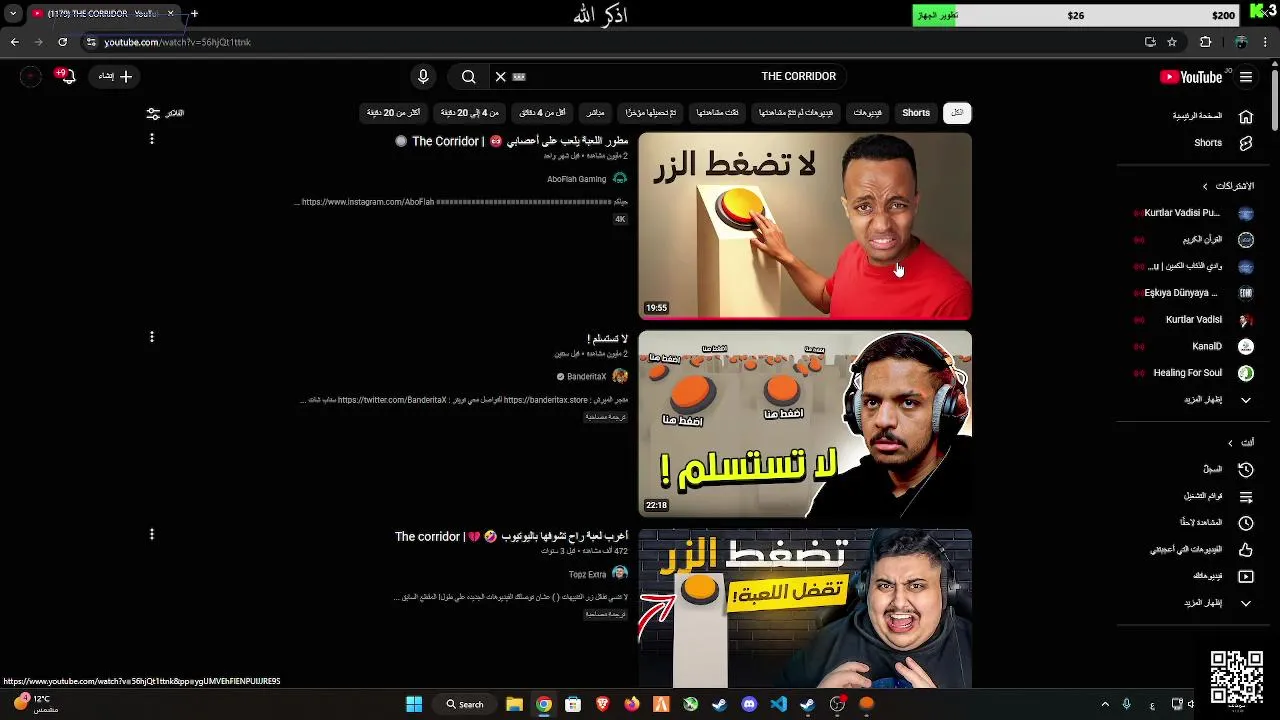Clear the search query with X
1280x720 pixels.
pos(501,76)
